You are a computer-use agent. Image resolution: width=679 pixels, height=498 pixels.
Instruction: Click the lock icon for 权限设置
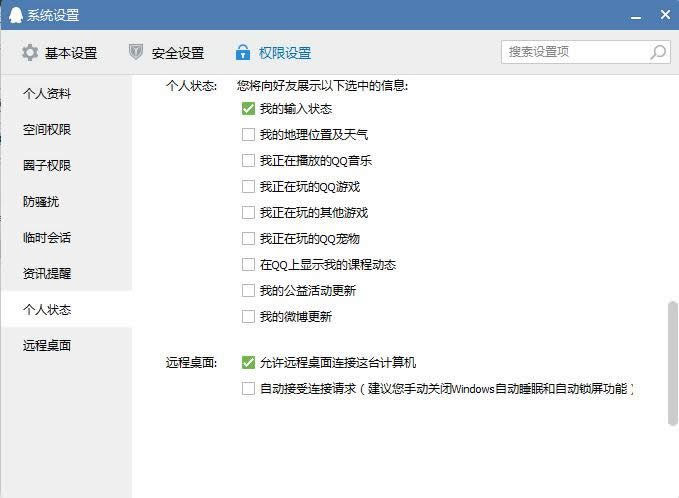242,53
